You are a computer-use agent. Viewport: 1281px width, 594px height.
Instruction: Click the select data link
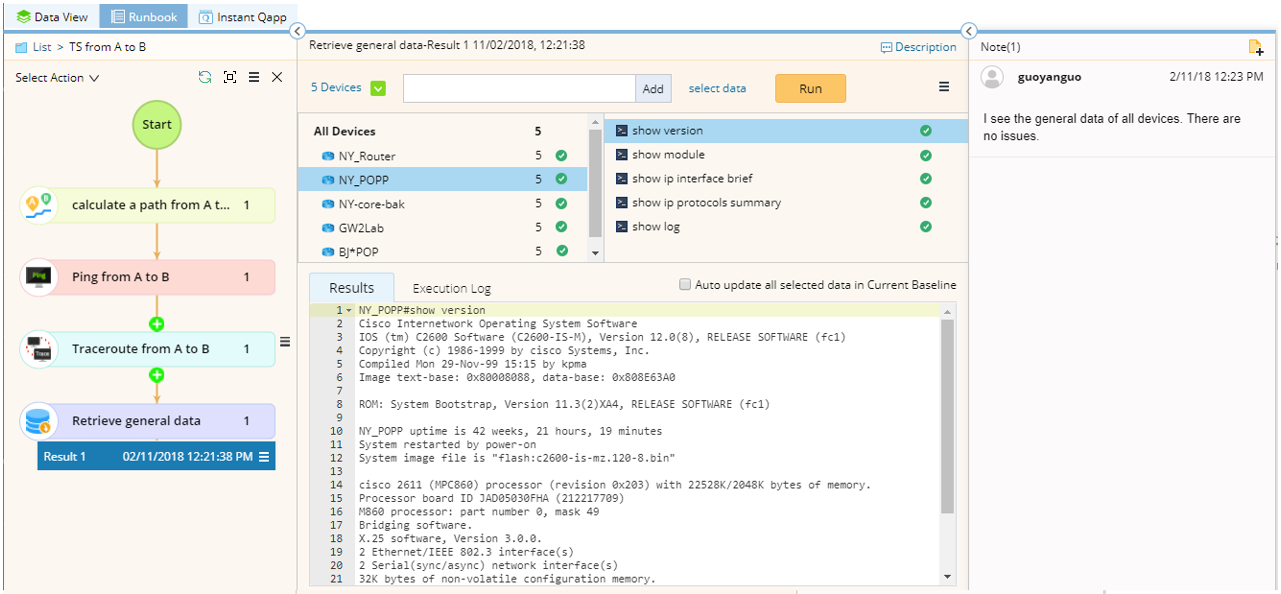[717, 88]
